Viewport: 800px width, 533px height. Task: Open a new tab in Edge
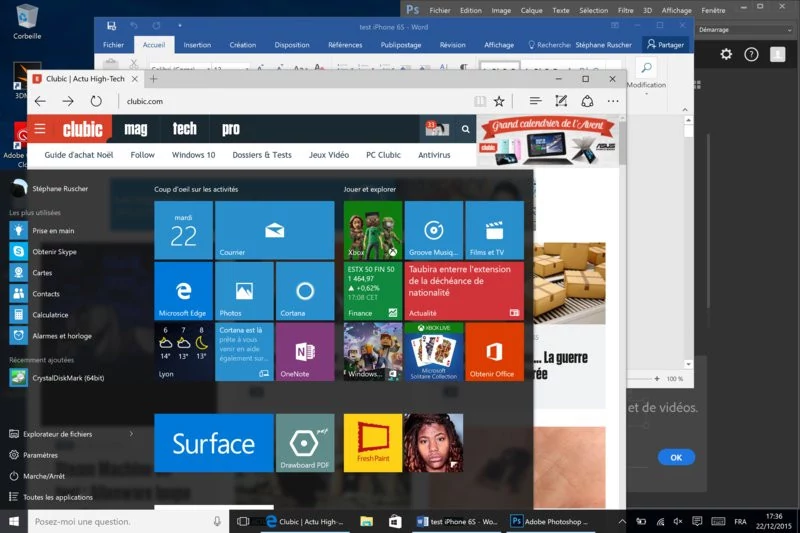(154, 79)
